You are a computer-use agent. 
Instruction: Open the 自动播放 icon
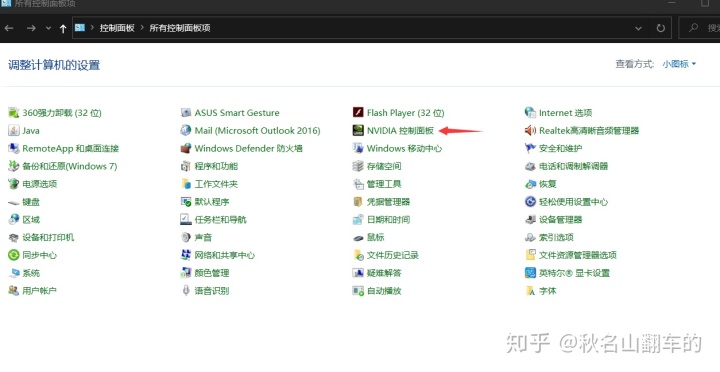(x=358, y=291)
